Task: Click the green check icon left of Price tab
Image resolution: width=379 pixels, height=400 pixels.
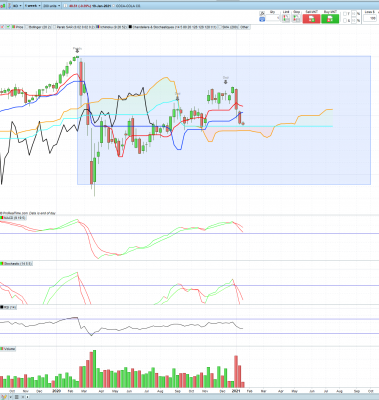Action: point(8,27)
